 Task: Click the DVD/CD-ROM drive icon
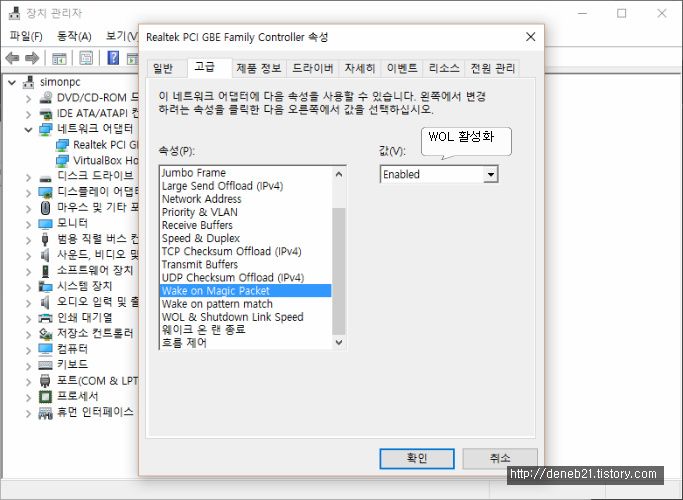coord(45,98)
